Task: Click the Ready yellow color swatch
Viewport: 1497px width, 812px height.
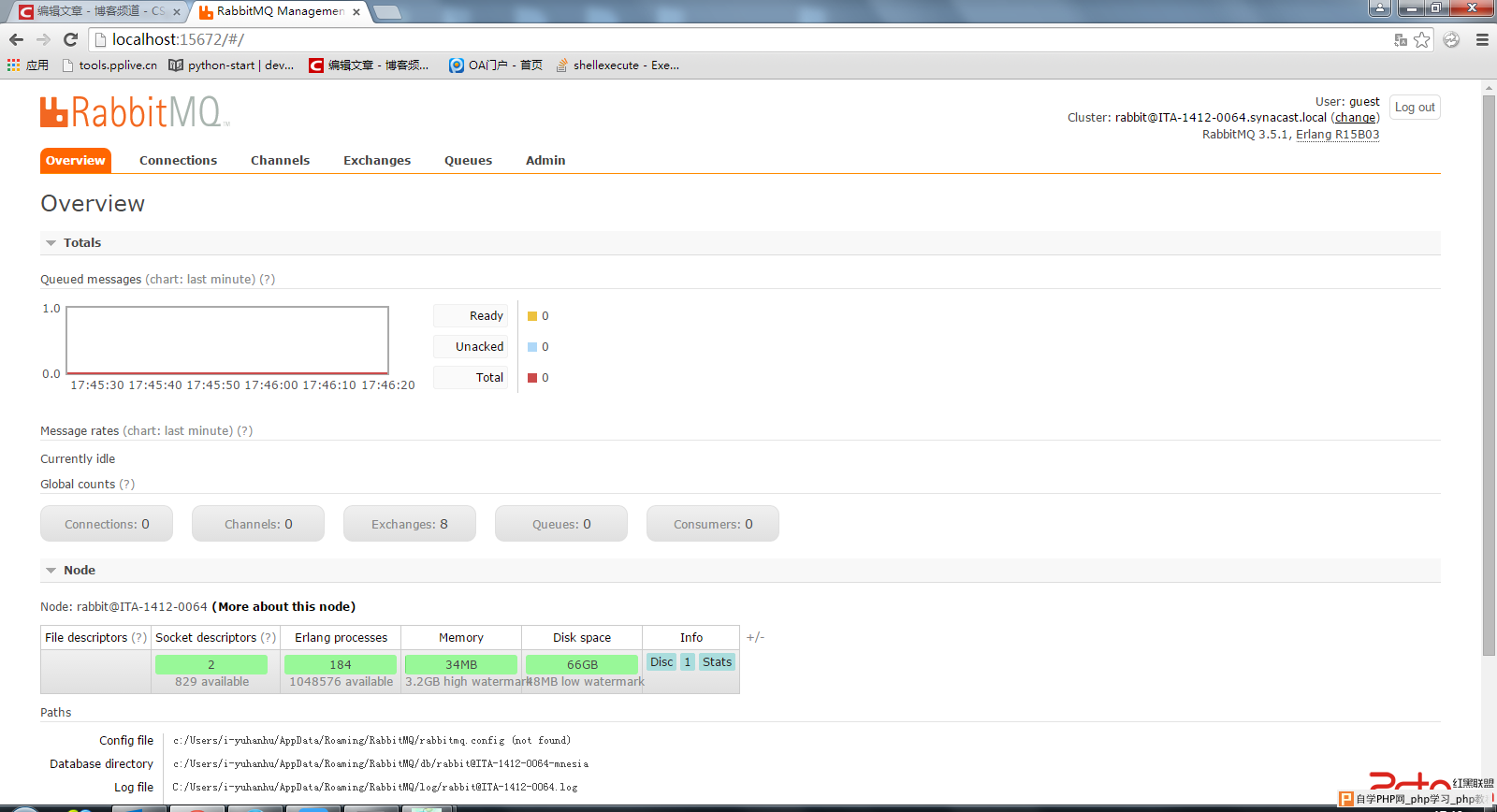Action: tap(532, 316)
